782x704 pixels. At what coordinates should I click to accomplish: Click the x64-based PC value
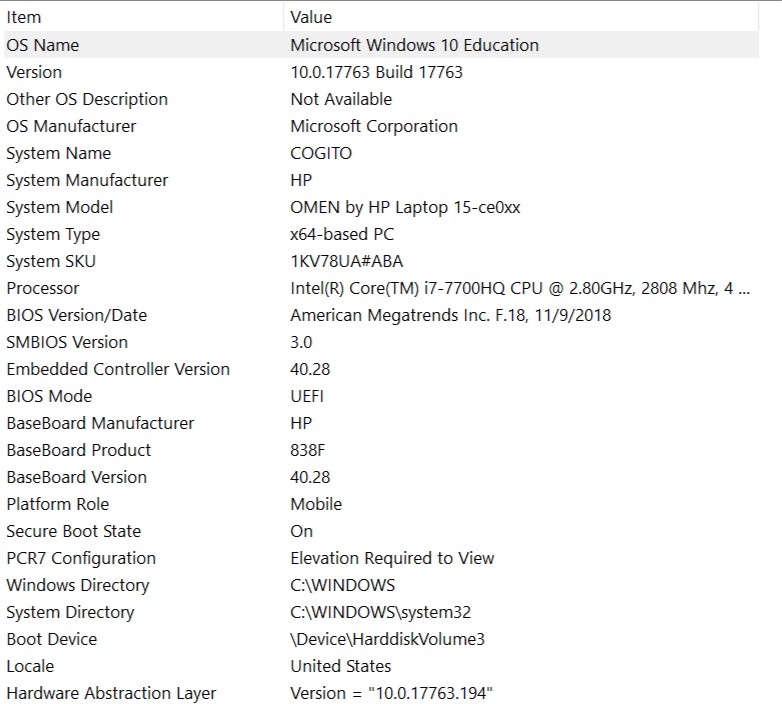[342, 233]
